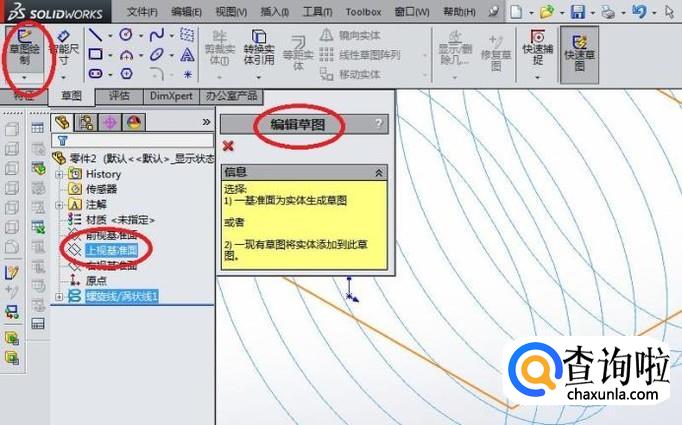Viewport: 682px width, 425px height.
Task: Select the Line sketch tool
Action: 95,35
